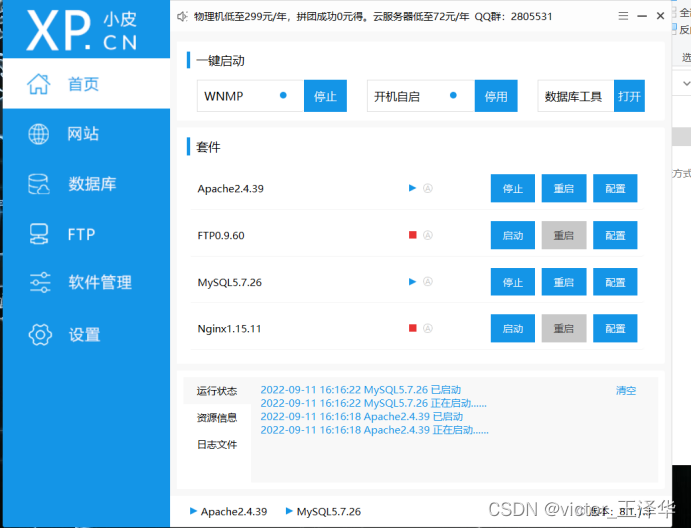Click the greyed 重启 for Nginx1.15.11
The width and height of the screenshot is (692, 528).
click(x=564, y=328)
